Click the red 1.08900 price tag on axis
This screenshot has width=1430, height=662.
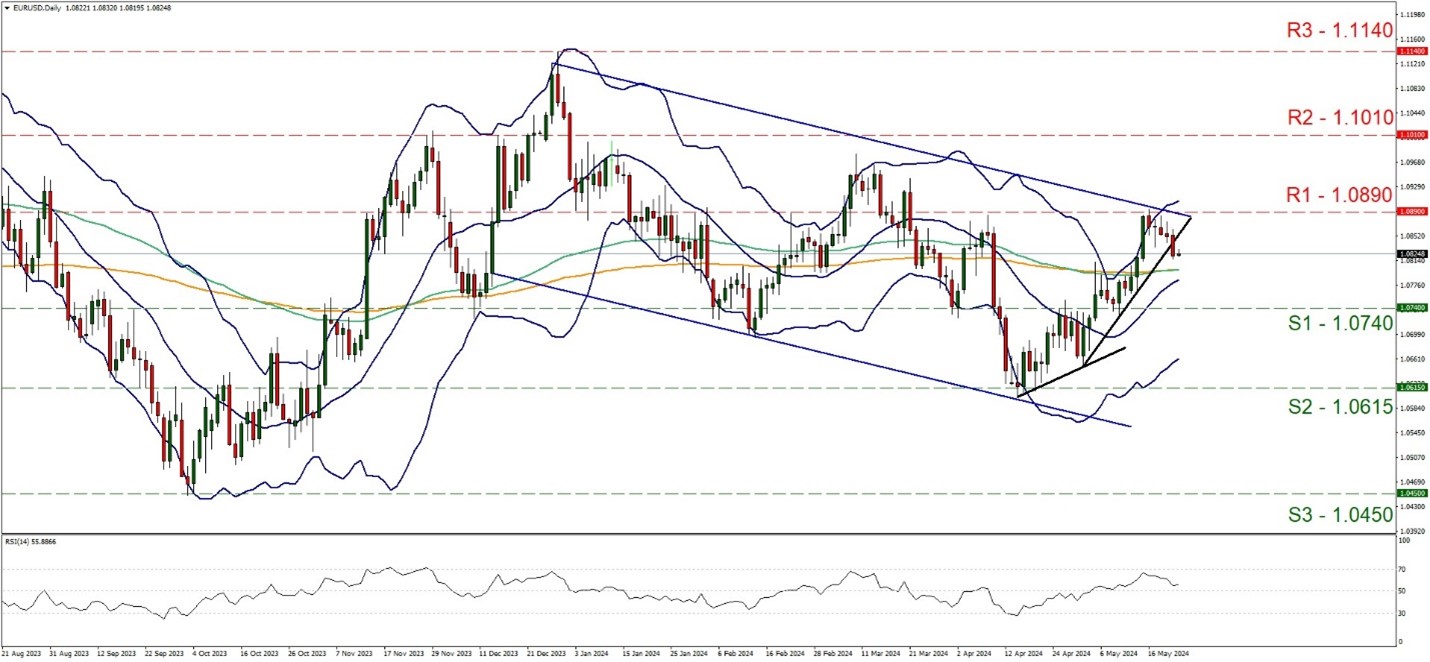(1412, 212)
